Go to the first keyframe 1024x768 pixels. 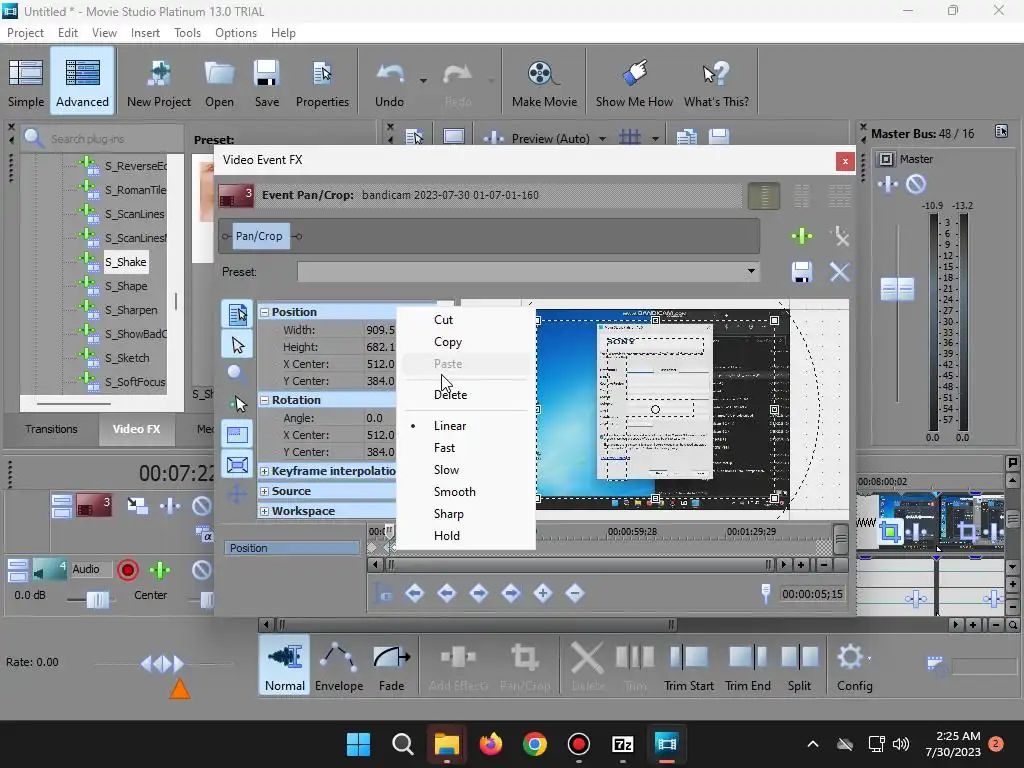click(x=414, y=593)
